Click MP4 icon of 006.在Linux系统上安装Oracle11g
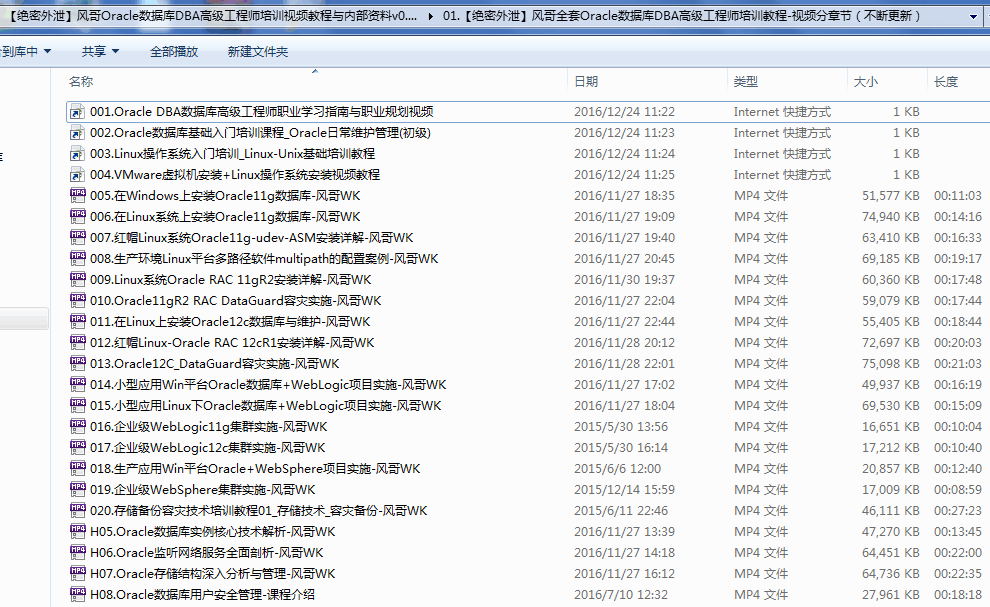 tap(77, 216)
